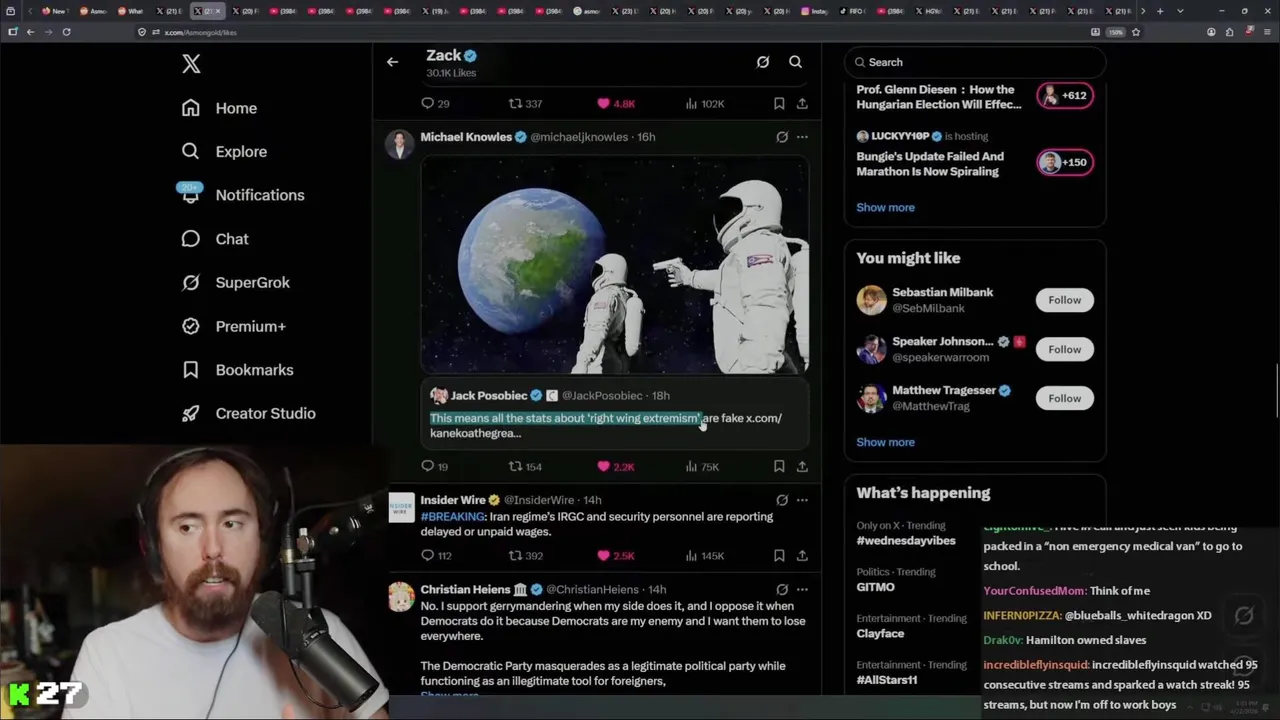Click the #BREAKING hashtag link
This screenshot has height=720, width=1280.
[x=452, y=517]
